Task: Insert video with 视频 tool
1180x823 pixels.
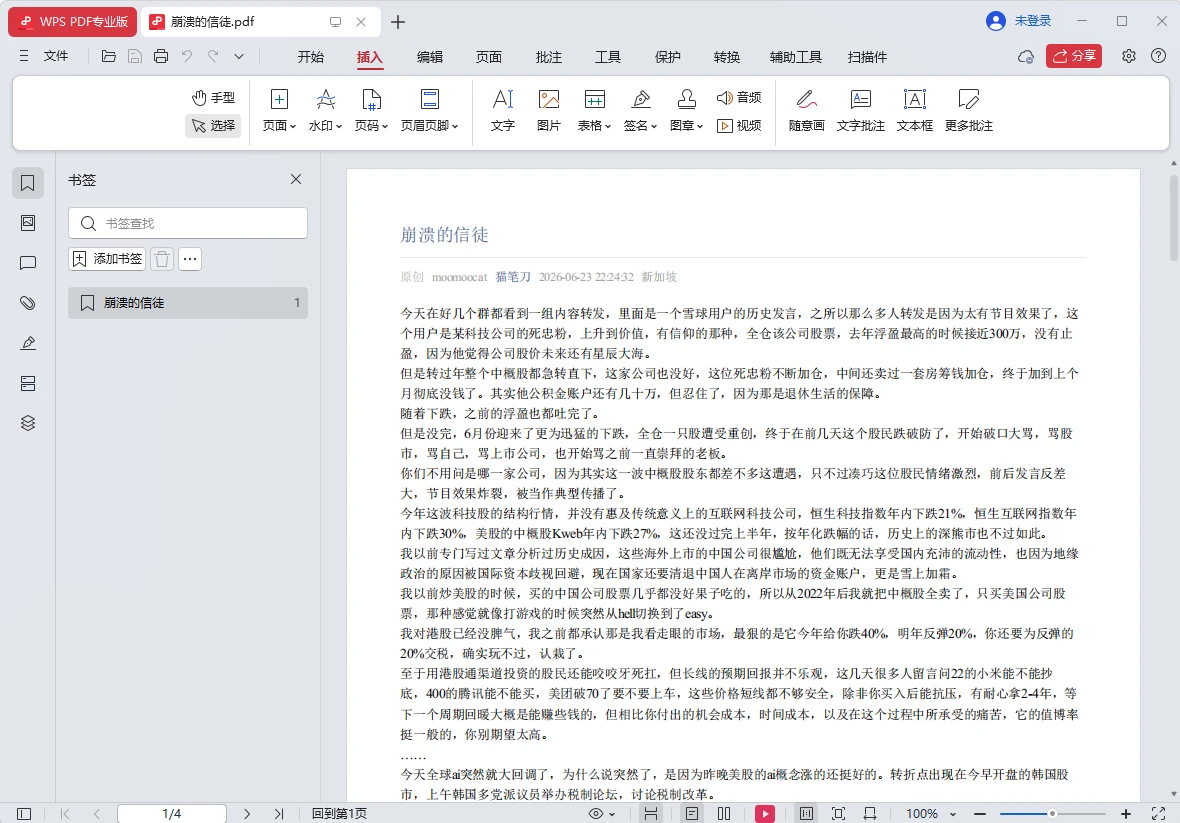Action: tap(739, 126)
